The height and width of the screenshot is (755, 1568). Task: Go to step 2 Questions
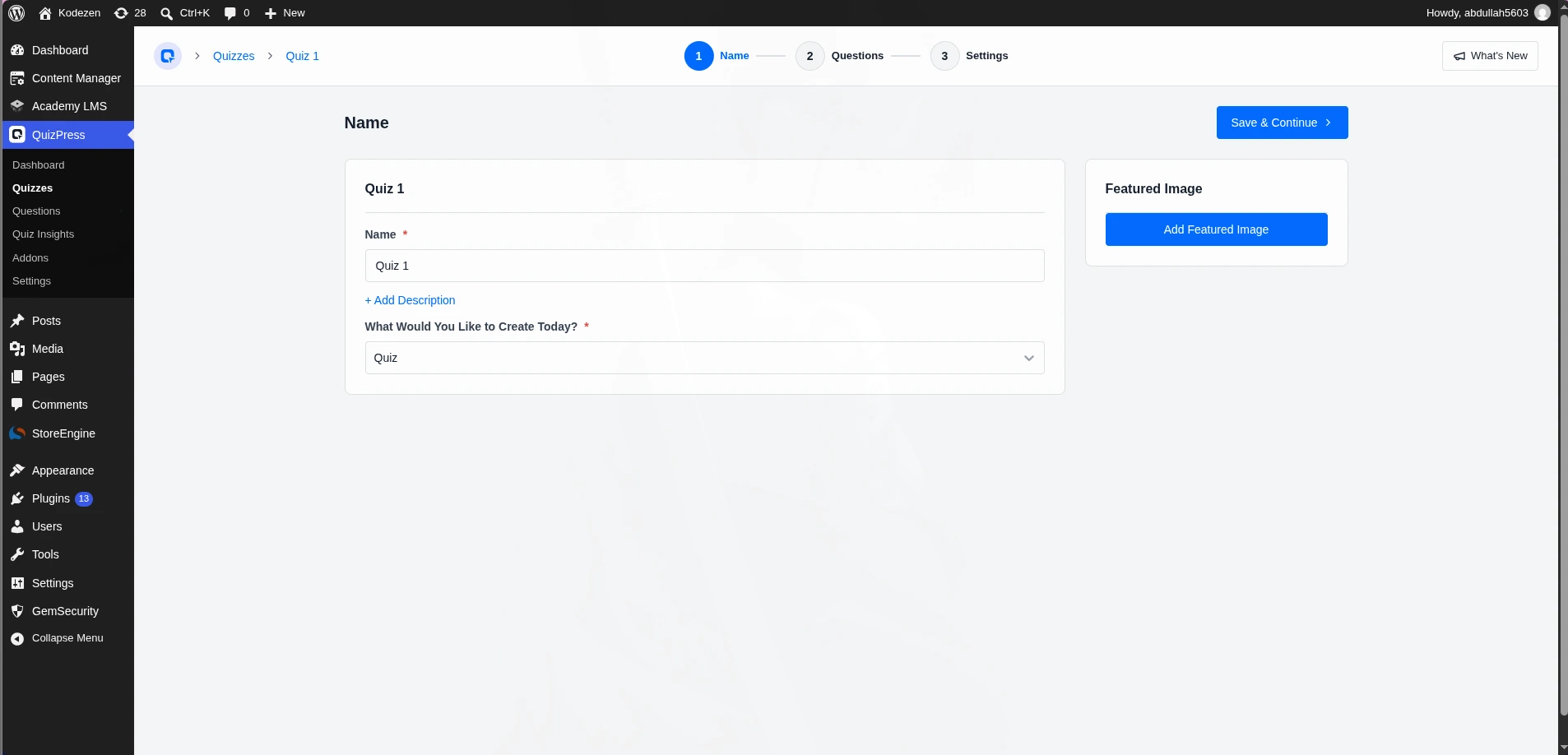[x=840, y=56]
